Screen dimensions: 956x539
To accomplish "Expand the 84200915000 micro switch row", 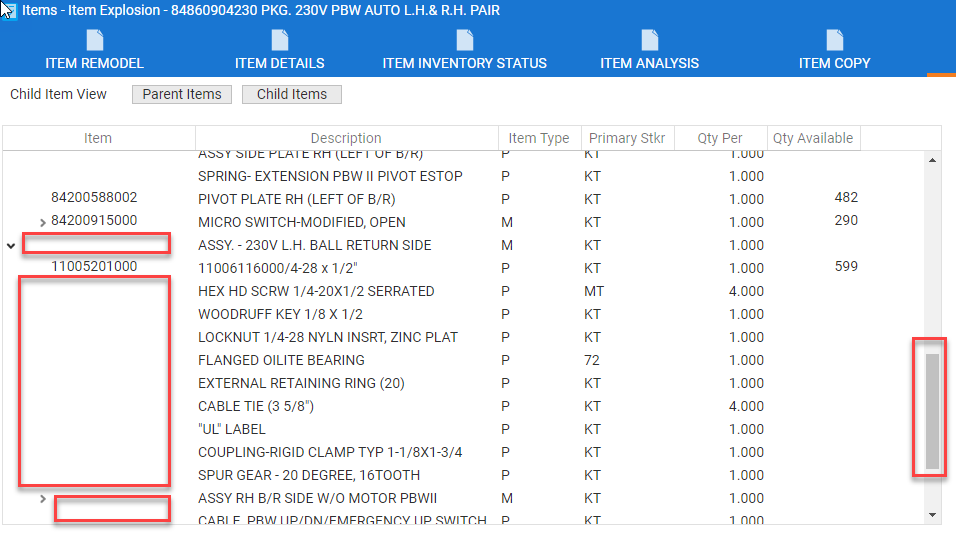I will coord(42,222).
